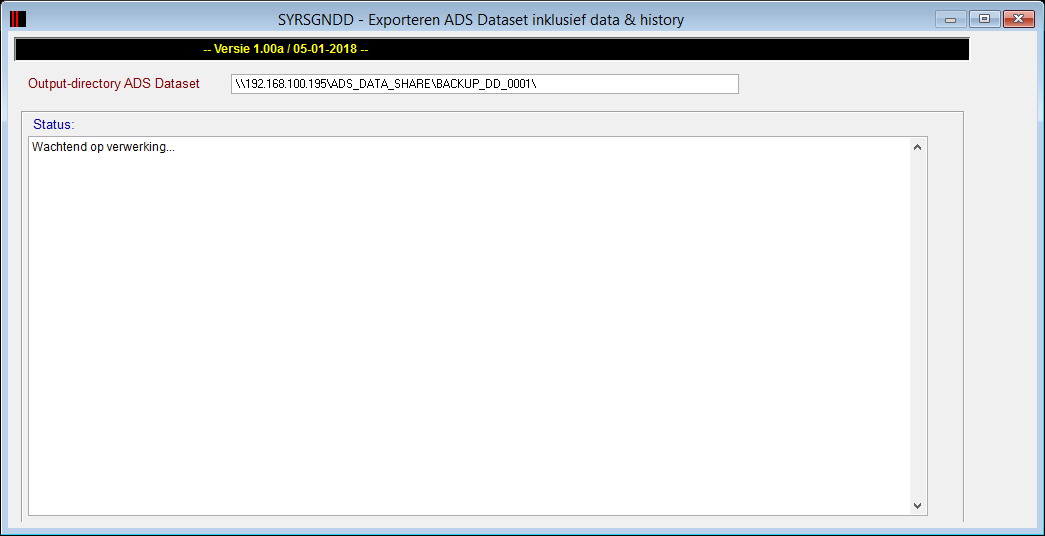
Task: Click the Output-directory ADS Dataset input field
Action: pos(485,84)
